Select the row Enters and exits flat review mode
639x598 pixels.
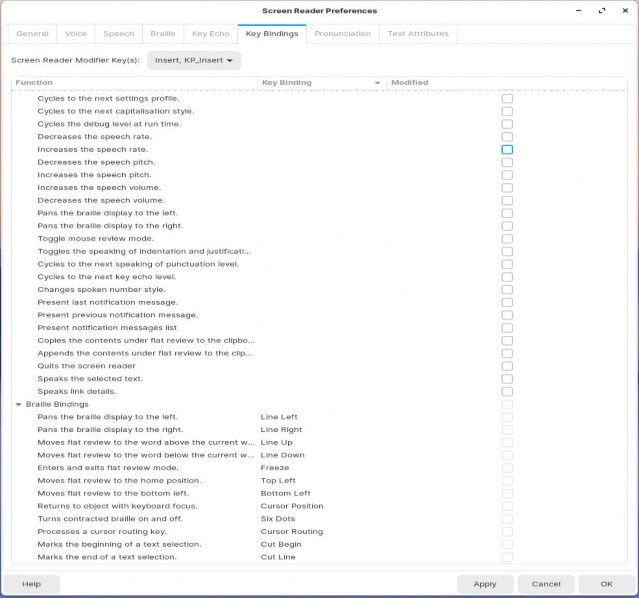click(319, 468)
